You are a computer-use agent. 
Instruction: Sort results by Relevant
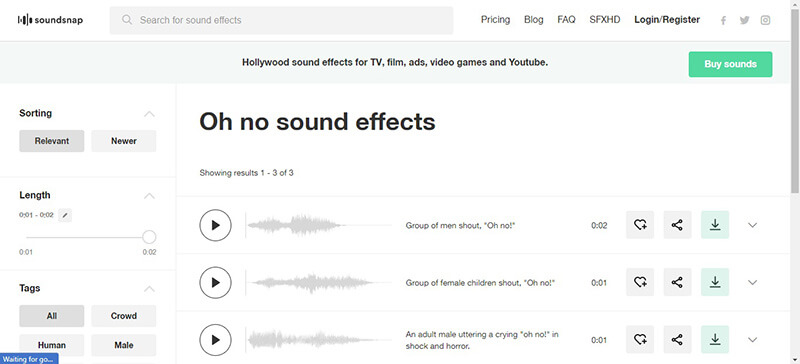[52, 141]
